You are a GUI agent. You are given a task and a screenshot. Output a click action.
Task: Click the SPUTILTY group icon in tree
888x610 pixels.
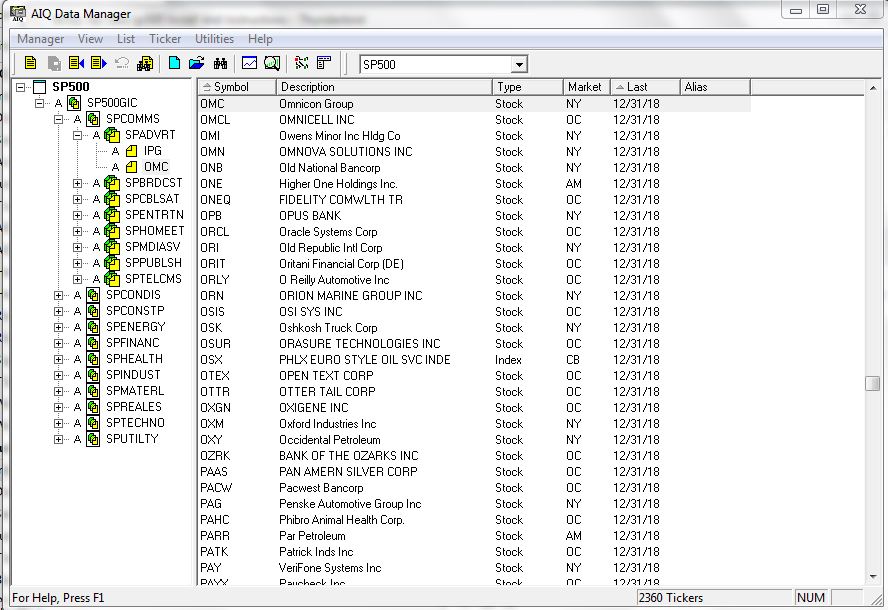(93, 439)
